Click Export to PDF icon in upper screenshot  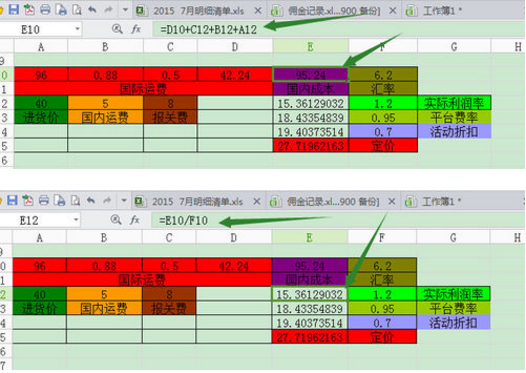pos(29,10)
